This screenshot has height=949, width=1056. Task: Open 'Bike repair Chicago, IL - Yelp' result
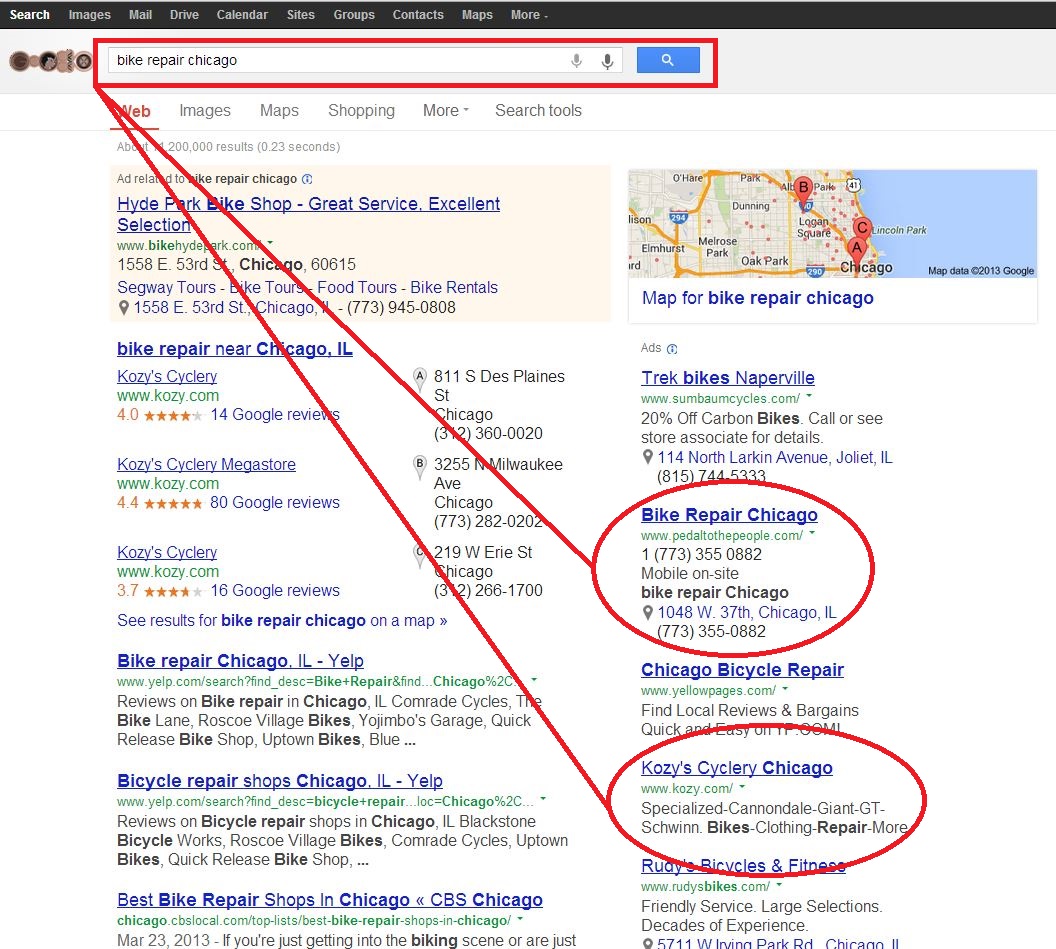(240, 661)
